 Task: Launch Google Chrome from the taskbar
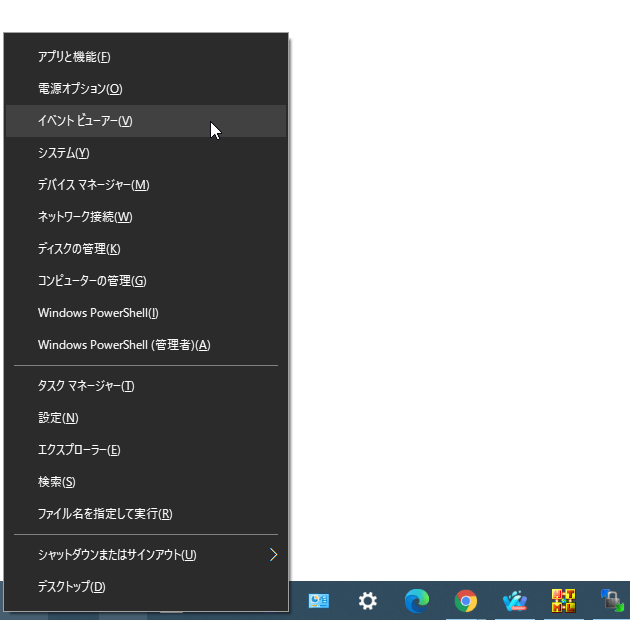coord(466,601)
